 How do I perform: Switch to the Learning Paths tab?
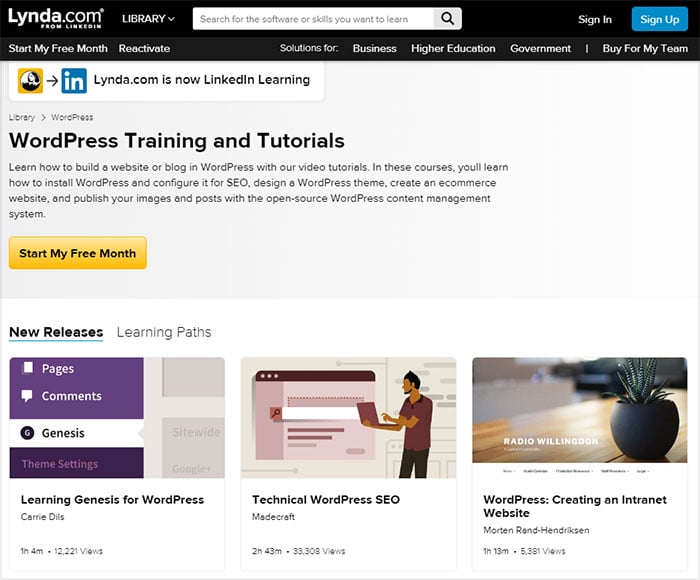coord(164,332)
